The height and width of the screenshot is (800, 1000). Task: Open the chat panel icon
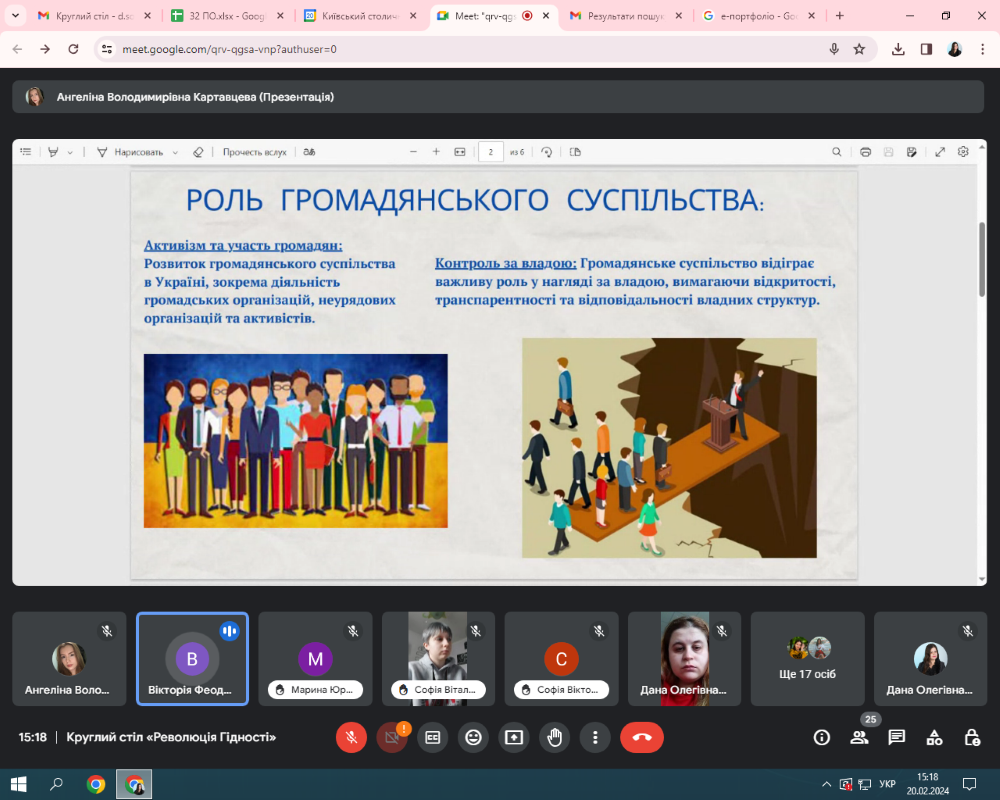coord(897,737)
